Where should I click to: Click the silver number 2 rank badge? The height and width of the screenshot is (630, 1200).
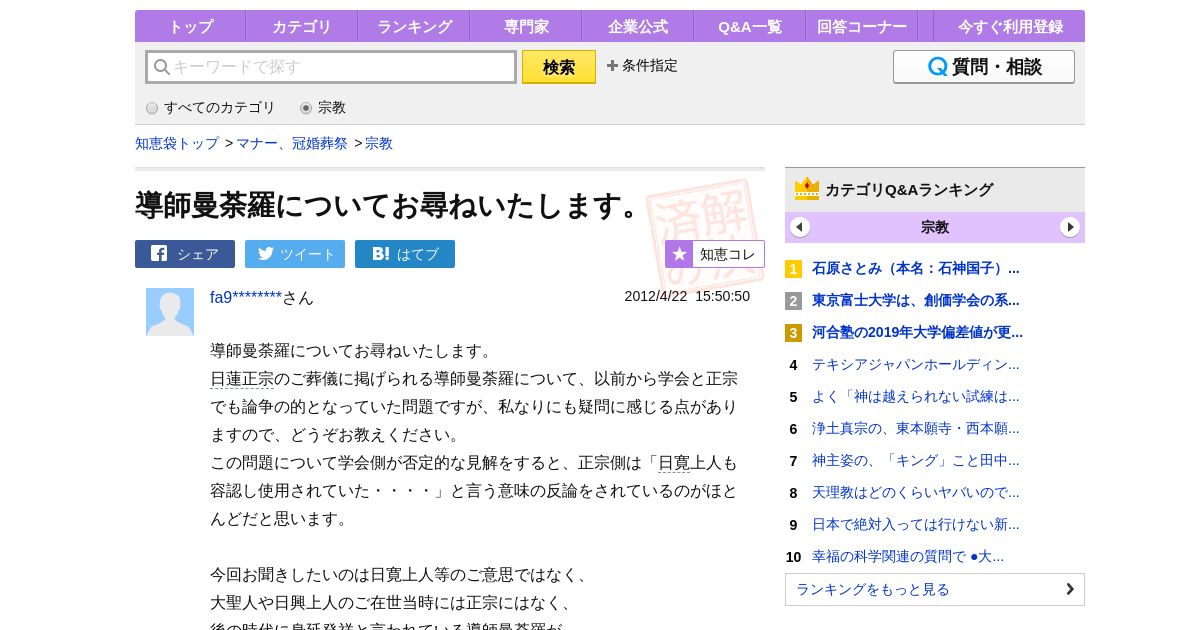[x=793, y=301]
